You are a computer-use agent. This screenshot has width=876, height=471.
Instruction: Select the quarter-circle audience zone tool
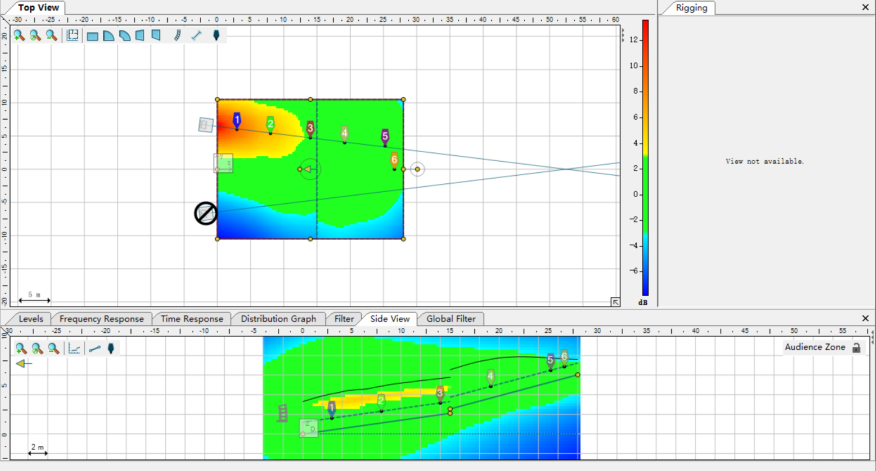pos(109,36)
